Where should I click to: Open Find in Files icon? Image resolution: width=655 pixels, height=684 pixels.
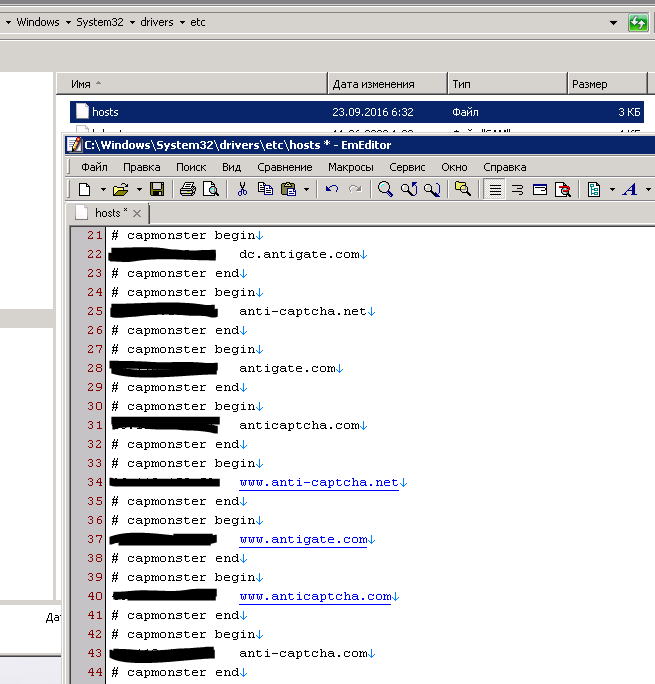(463, 190)
